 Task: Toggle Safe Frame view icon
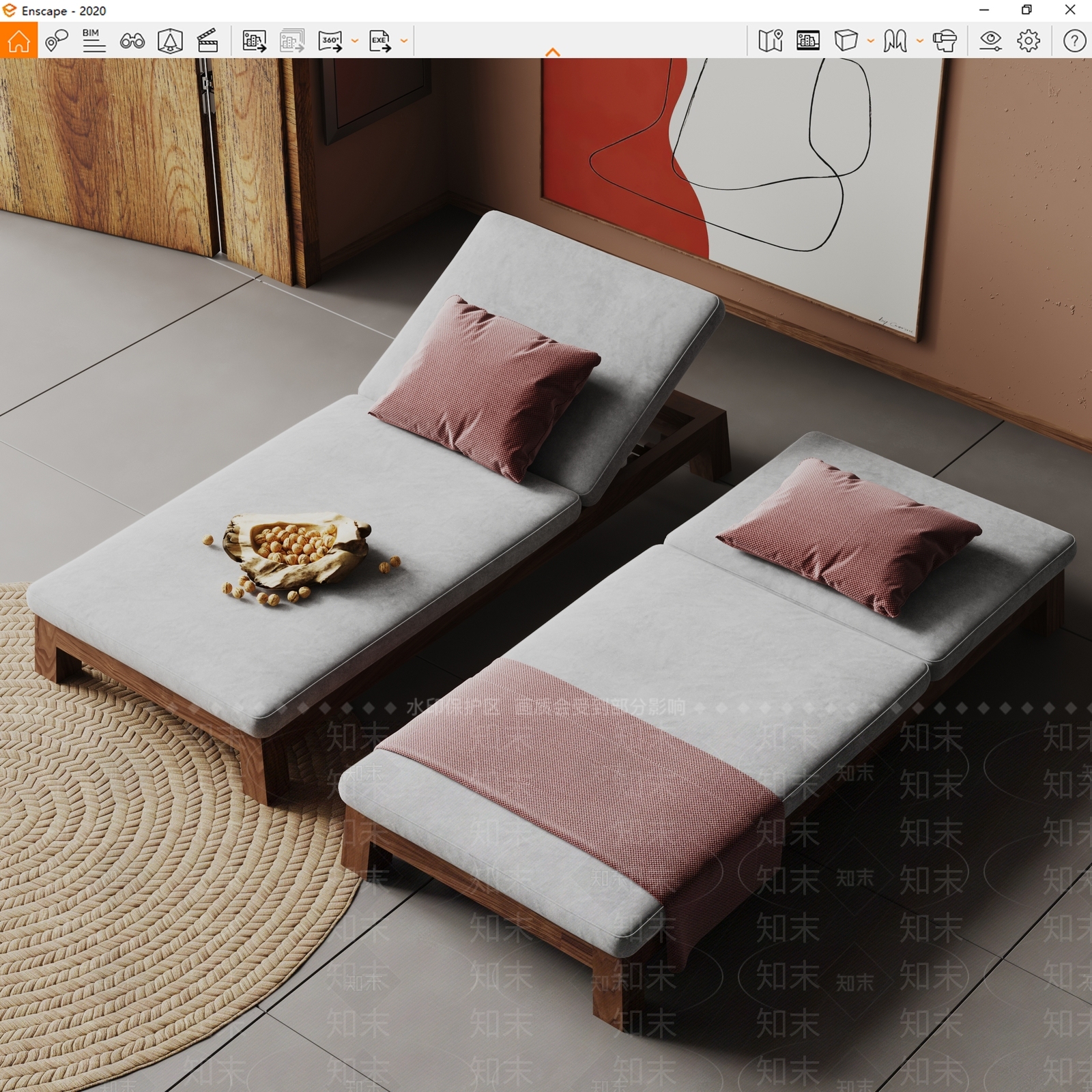[x=808, y=40]
